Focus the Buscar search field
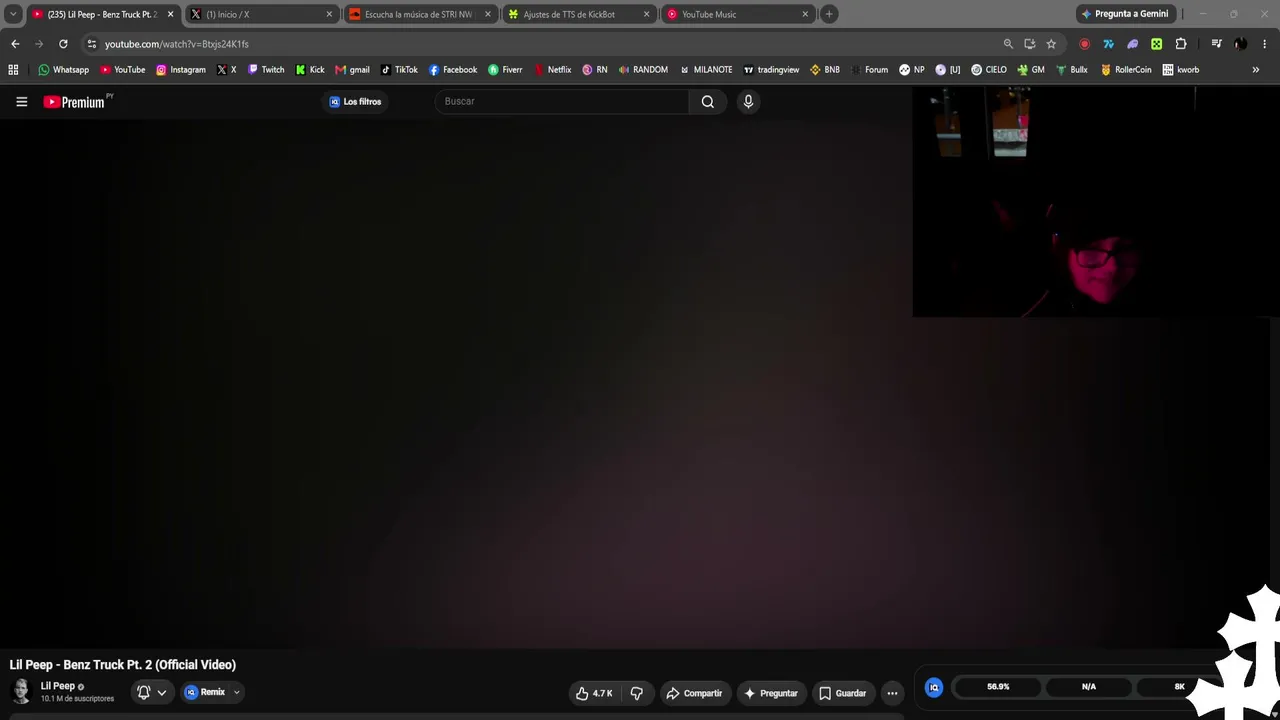This screenshot has height=720, width=1280. point(562,101)
